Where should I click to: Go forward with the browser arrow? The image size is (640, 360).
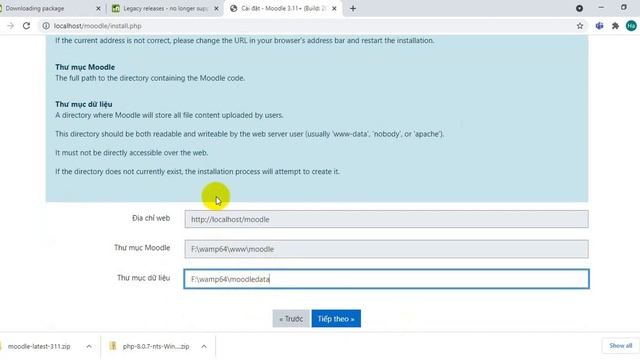tap(11, 26)
